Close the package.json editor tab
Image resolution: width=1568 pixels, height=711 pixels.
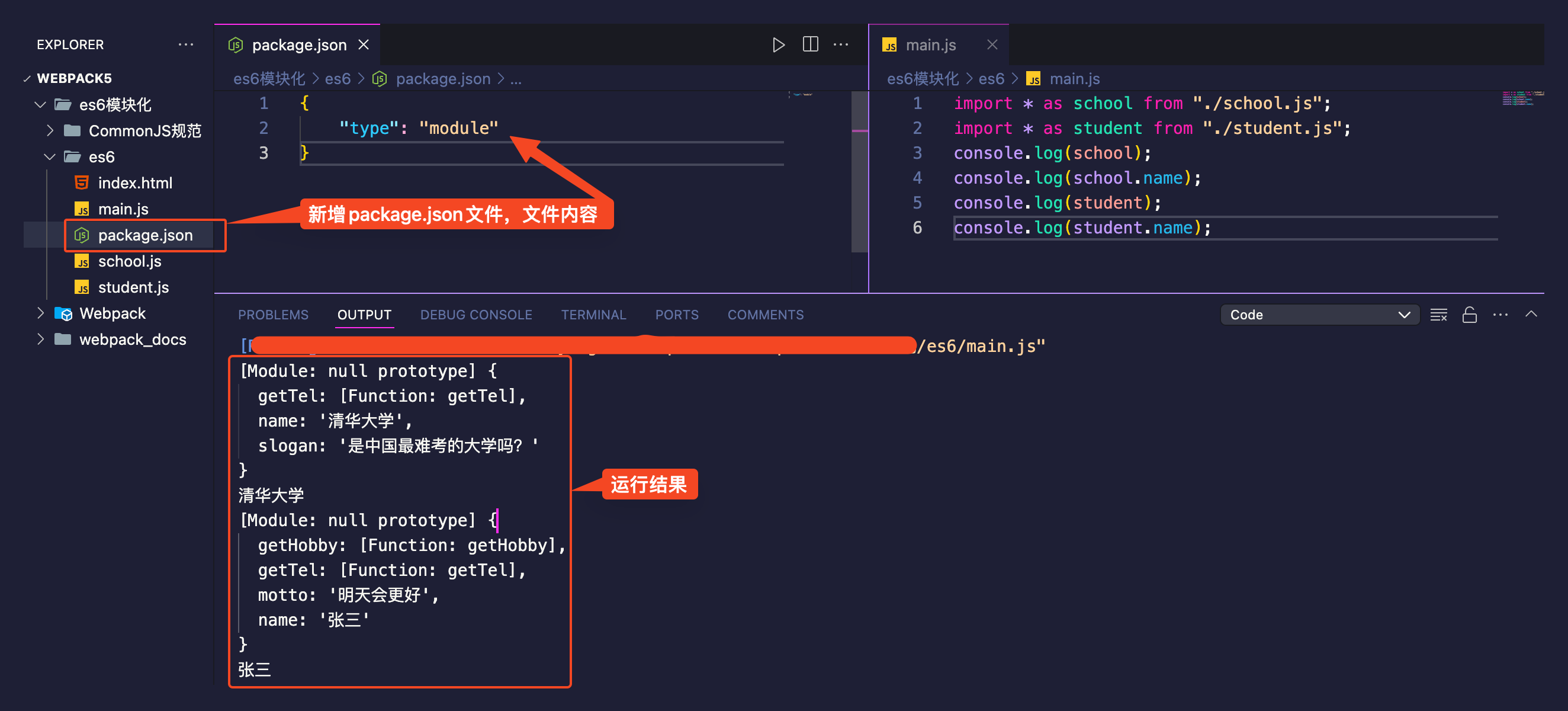(x=364, y=44)
